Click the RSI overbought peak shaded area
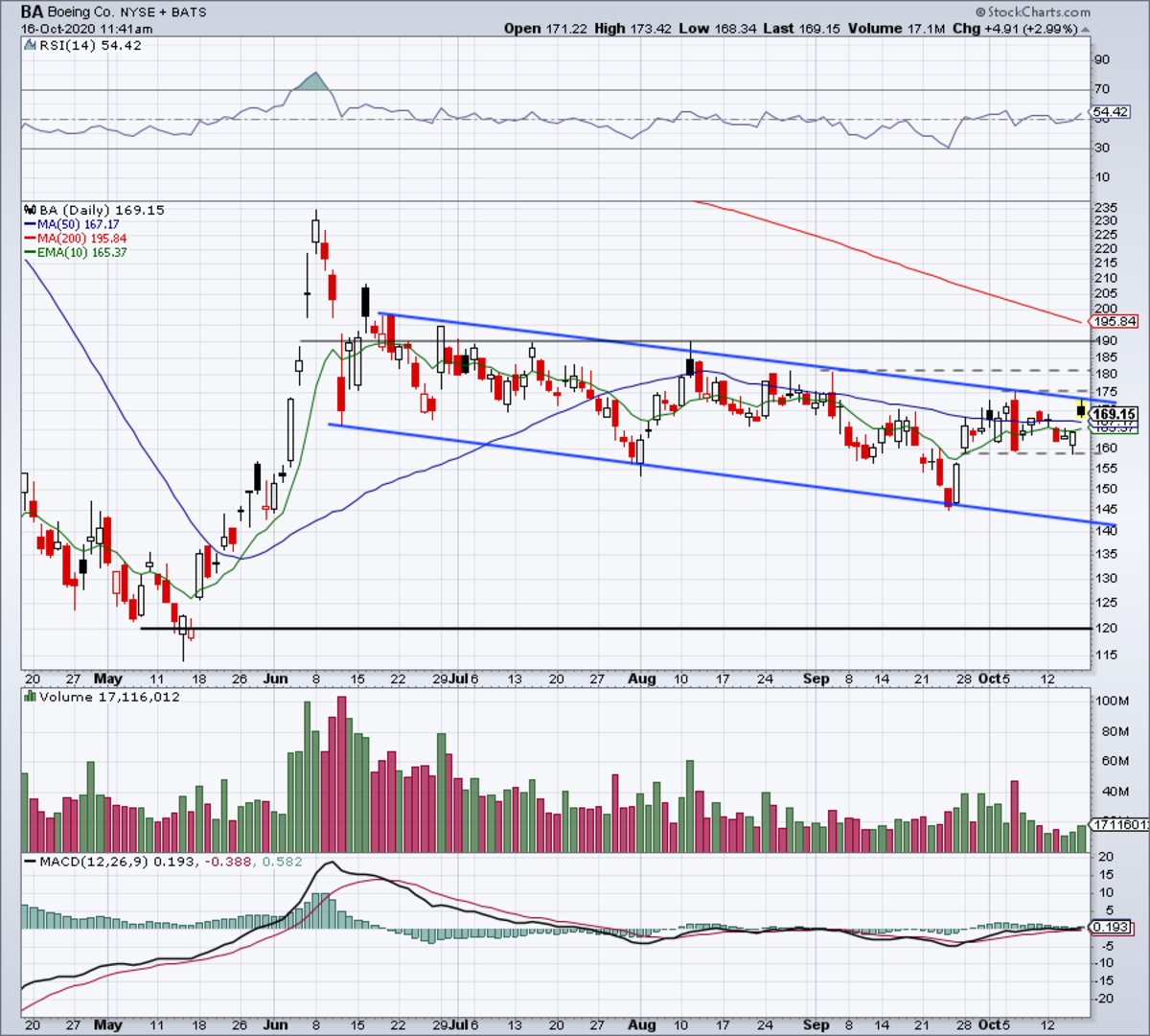Image resolution: width=1150 pixels, height=1036 pixels. point(313,82)
